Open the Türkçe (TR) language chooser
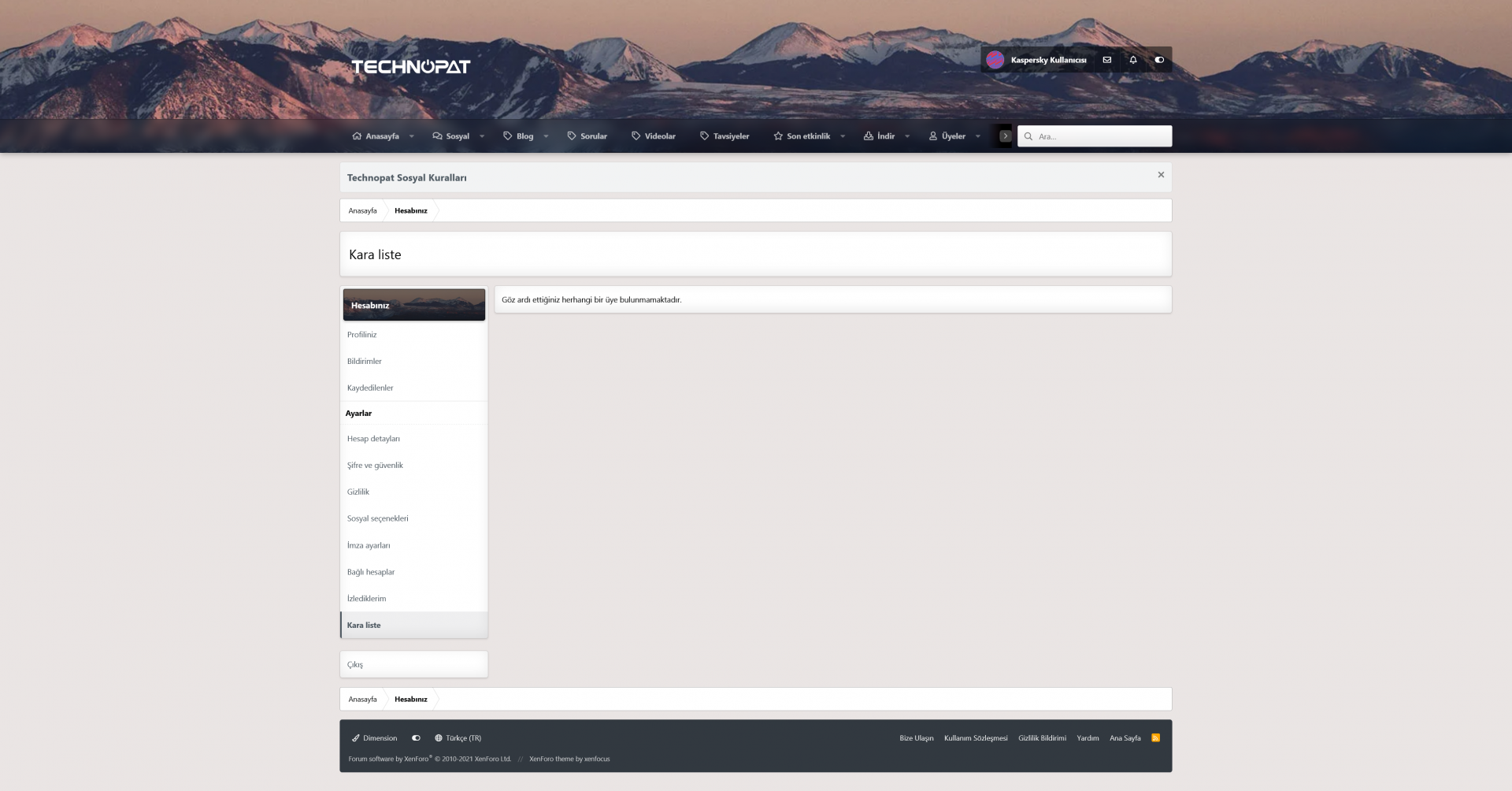The image size is (1512, 791). [458, 738]
